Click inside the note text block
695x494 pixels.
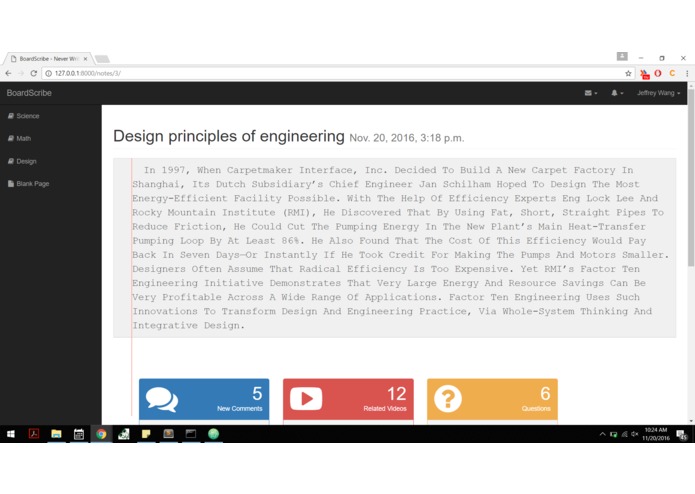point(394,248)
